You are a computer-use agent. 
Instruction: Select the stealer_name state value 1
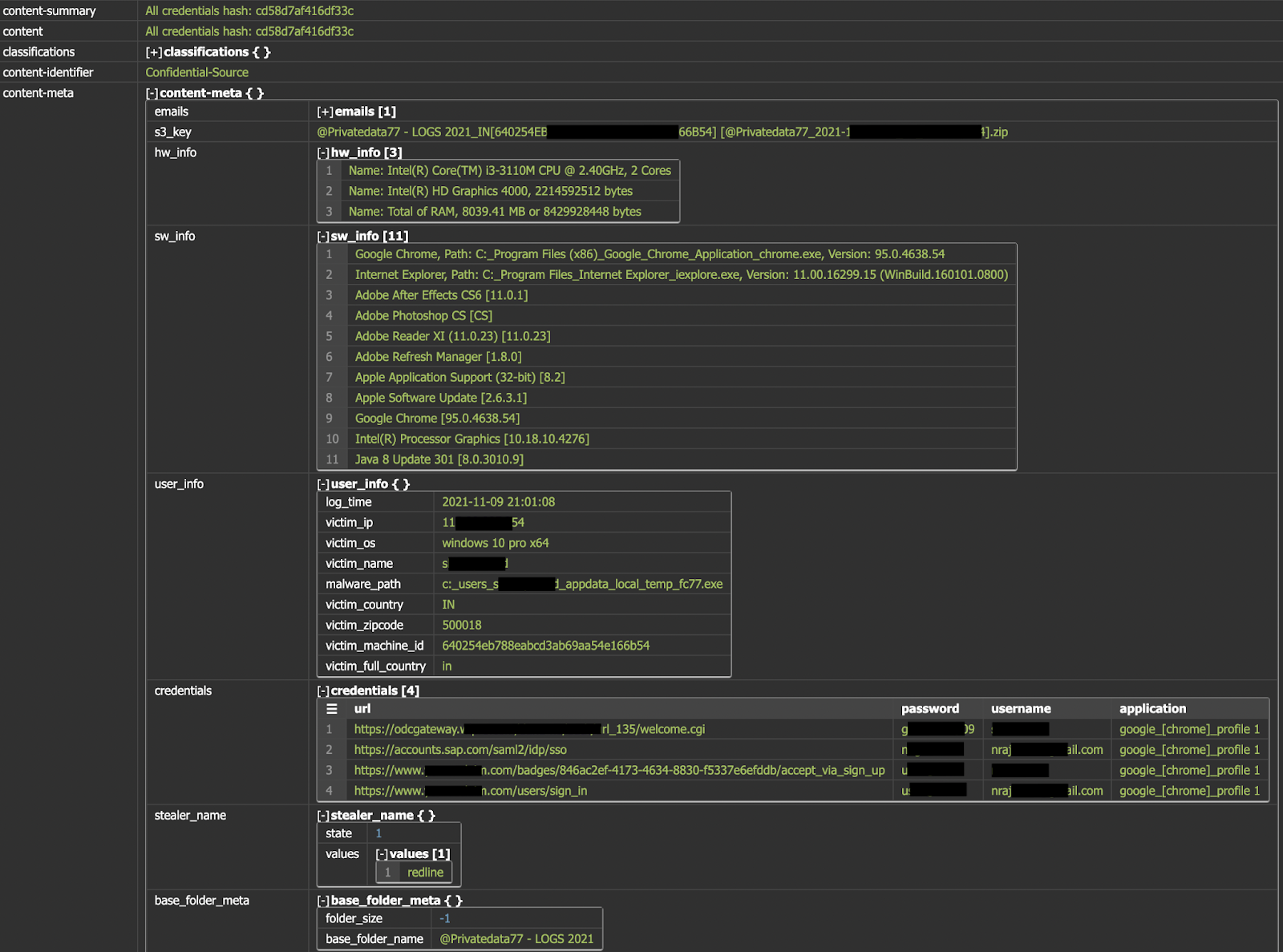pos(378,834)
